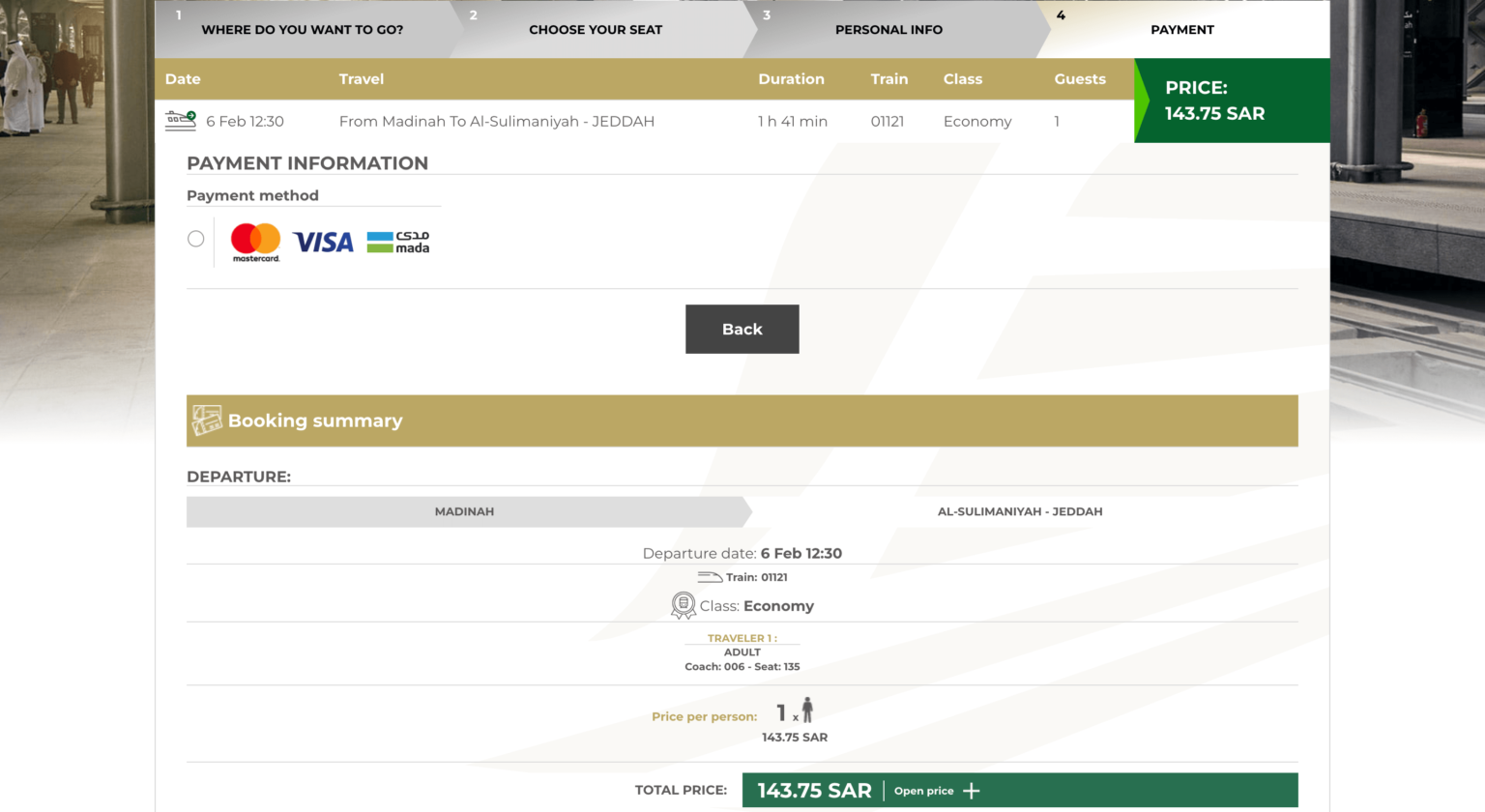
Task: Click the small train icon next to Train: 01121
Action: (710, 577)
